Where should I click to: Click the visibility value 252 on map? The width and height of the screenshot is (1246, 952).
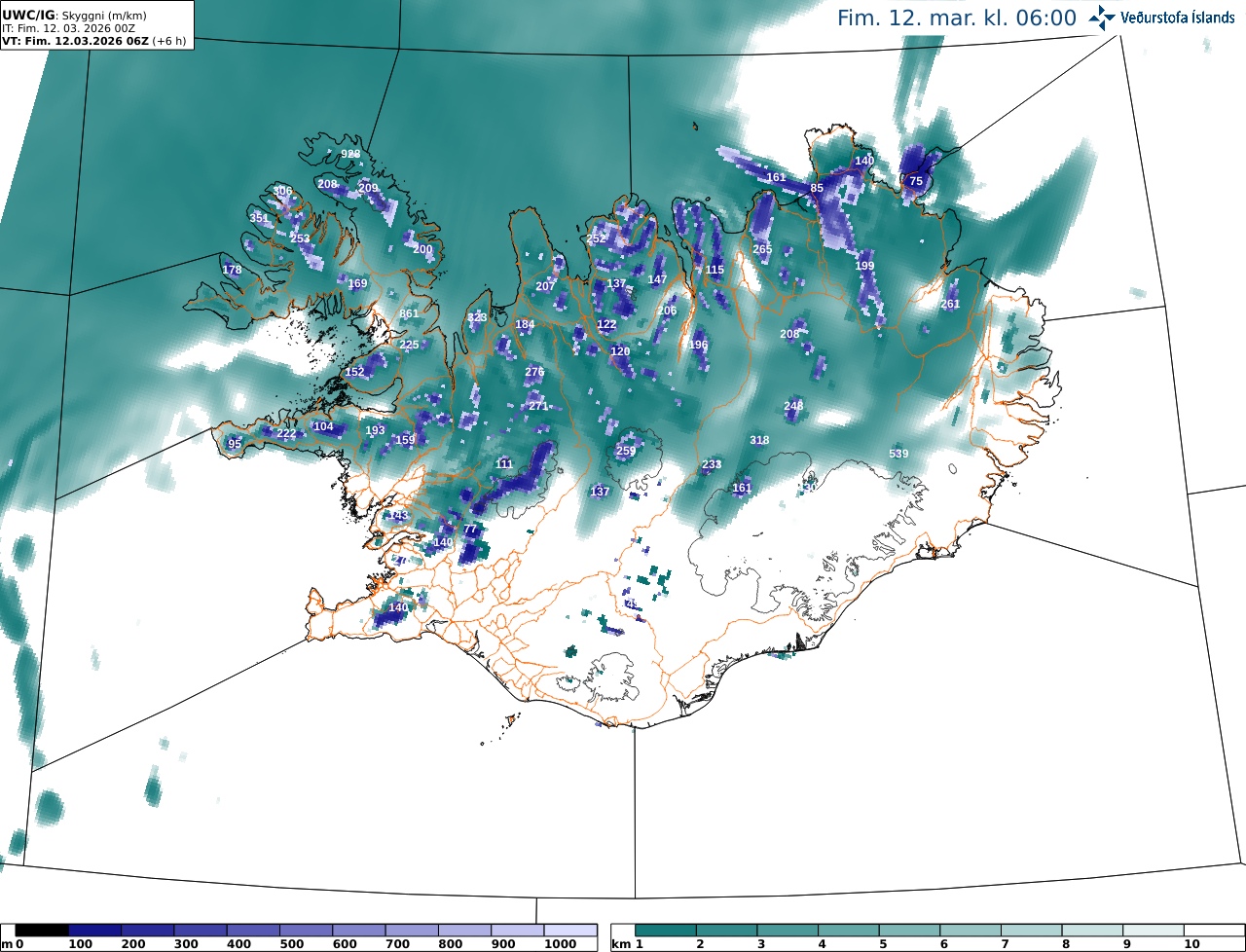click(x=596, y=238)
